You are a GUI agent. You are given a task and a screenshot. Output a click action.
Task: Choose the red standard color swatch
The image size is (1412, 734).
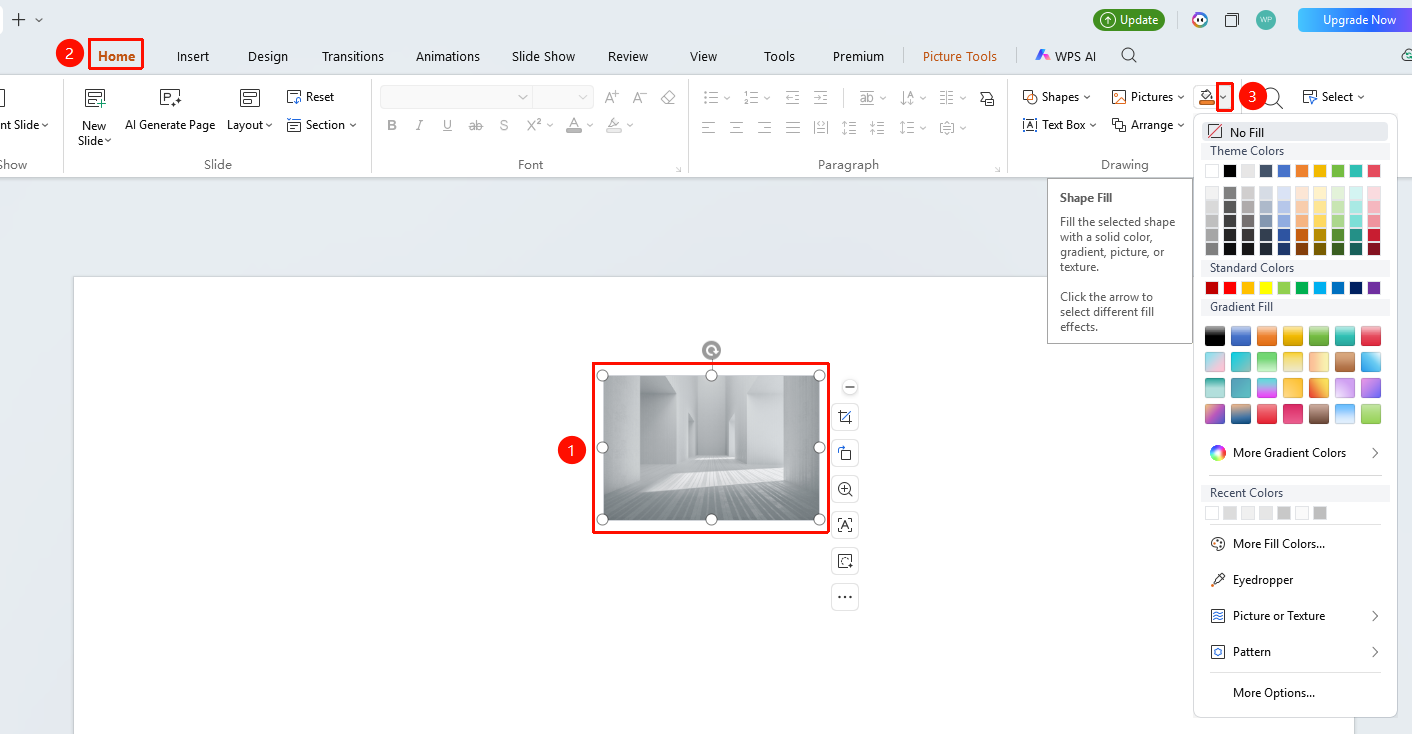(x=1230, y=288)
